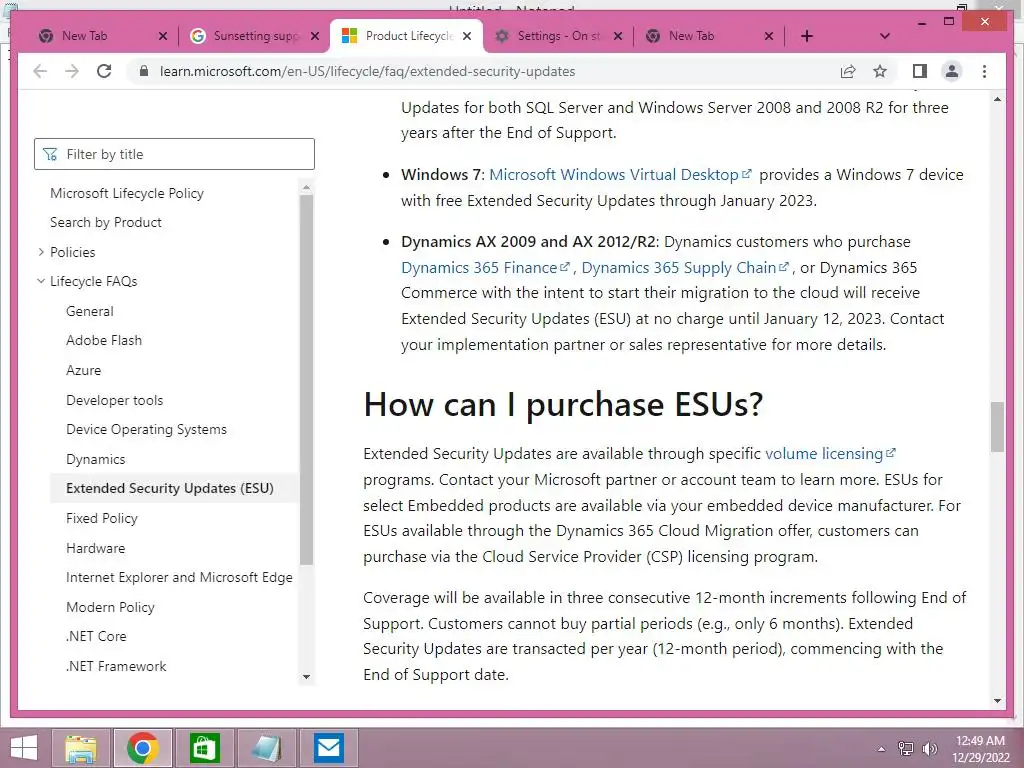The height and width of the screenshot is (768, 1024).
Task: Open the network tray icon
Action: tap(906, 749)
